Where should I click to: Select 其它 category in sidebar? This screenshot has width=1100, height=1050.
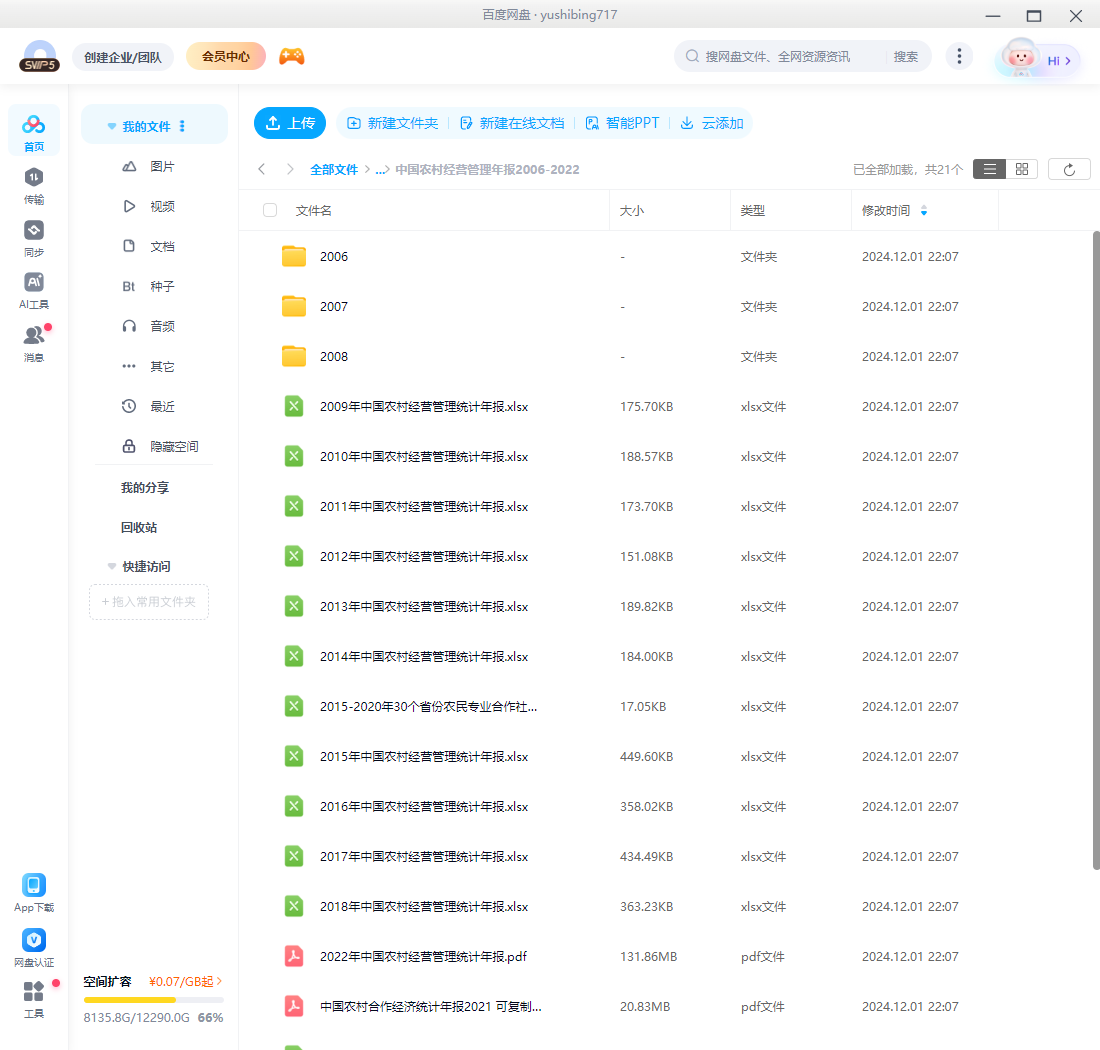[148, 366]
